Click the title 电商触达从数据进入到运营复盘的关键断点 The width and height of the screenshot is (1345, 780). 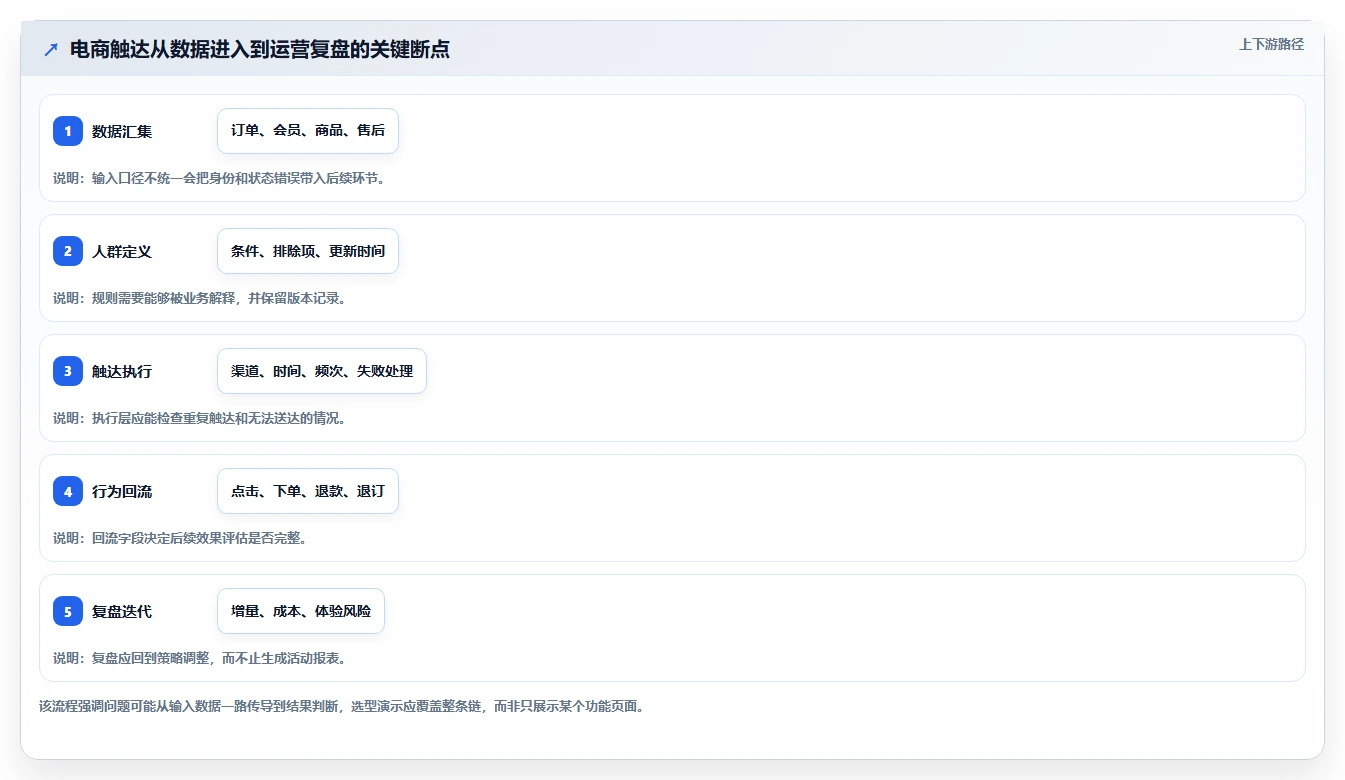260,50
